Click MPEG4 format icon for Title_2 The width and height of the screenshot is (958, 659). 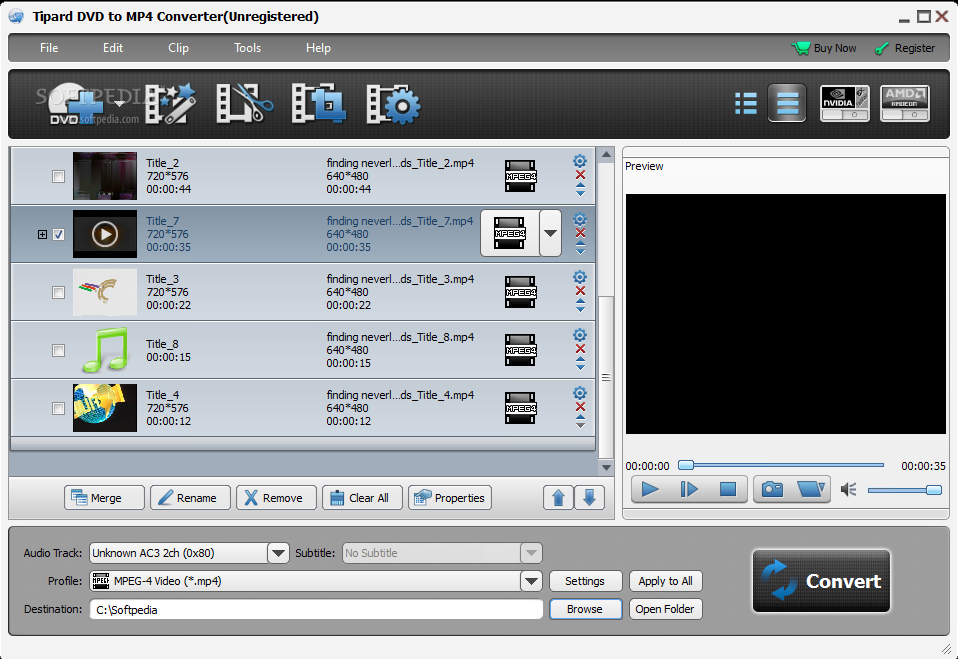[x=521, y=176]
